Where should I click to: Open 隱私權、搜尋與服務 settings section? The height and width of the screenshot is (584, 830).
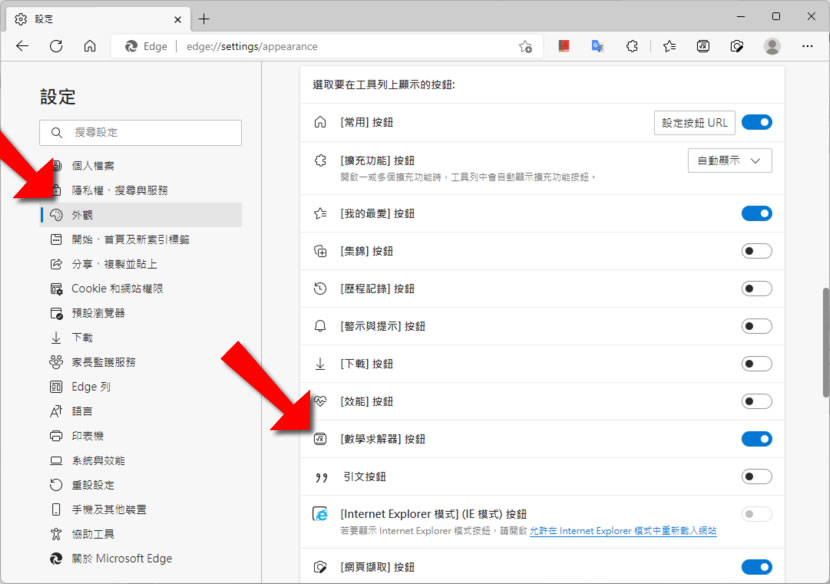click(141, 190)
